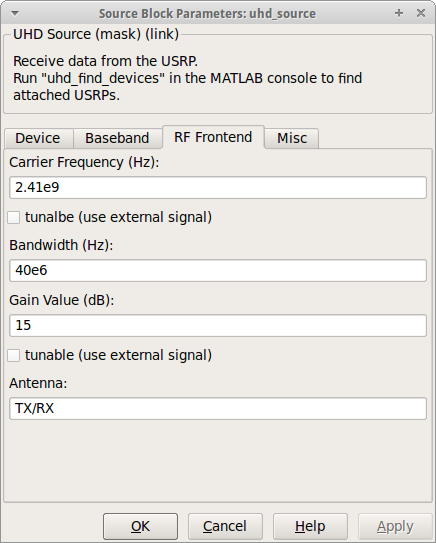Enable tunalbe checkbox under Carrier Frequency
This screenshot has height=543, width=436.
pos(14,217)
